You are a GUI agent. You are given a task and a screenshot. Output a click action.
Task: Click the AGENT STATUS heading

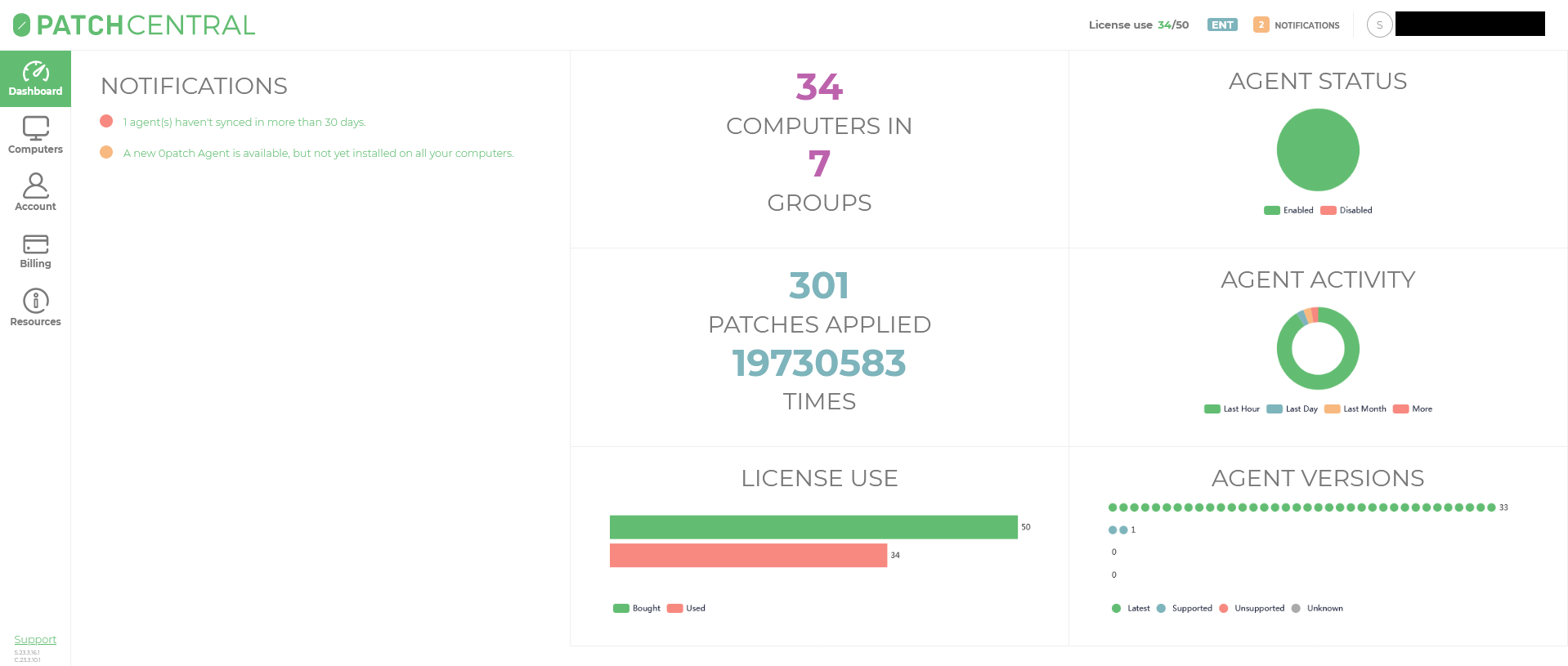[1318, 81]
